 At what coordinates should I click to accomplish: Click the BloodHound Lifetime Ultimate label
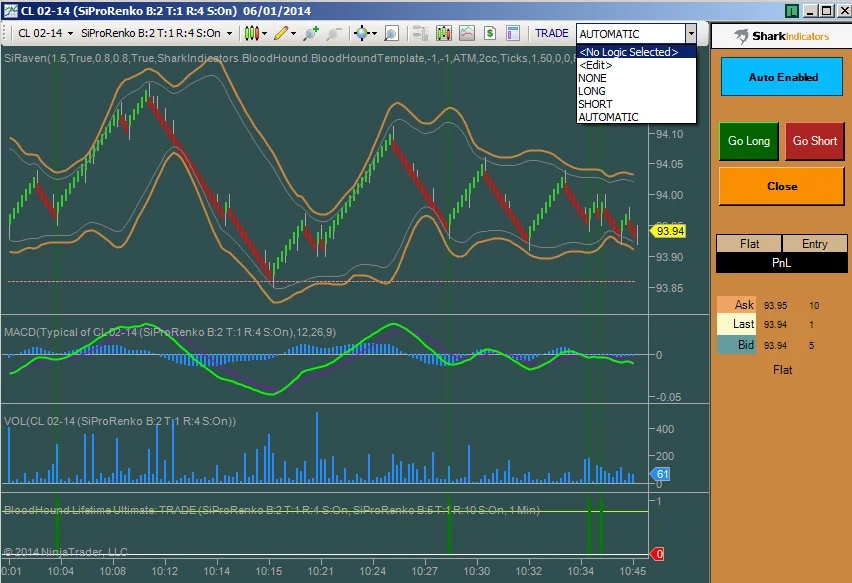coord(272,510)
